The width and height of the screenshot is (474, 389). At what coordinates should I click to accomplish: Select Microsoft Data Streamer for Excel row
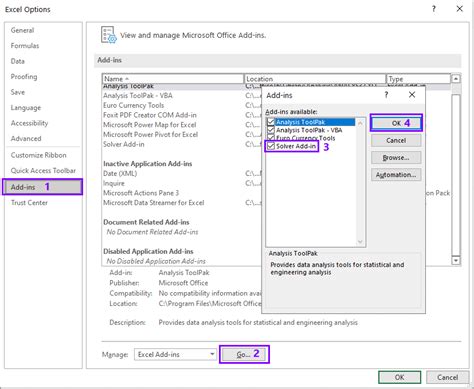pos(182,203)
